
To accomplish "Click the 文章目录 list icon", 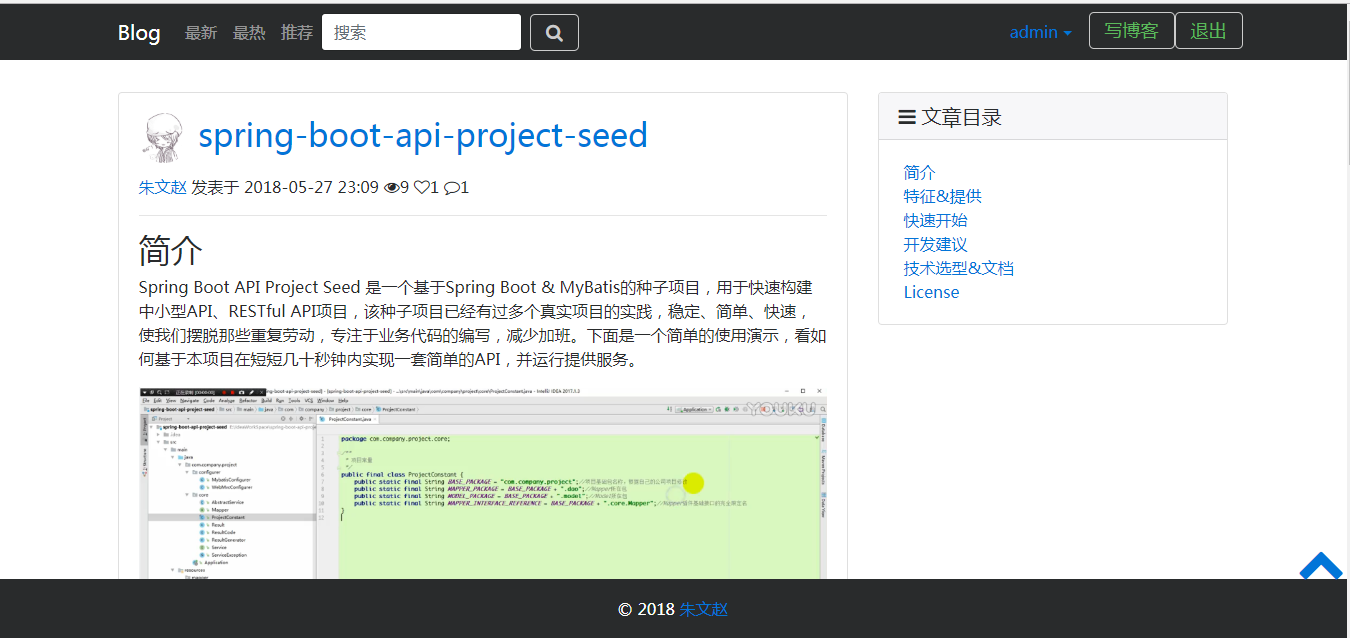I will point(907,117).
